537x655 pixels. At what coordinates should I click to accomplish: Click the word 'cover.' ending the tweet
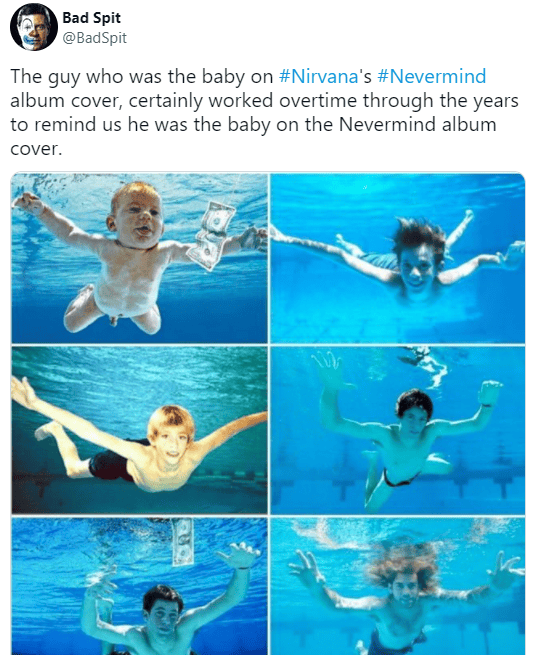[36, 149]
